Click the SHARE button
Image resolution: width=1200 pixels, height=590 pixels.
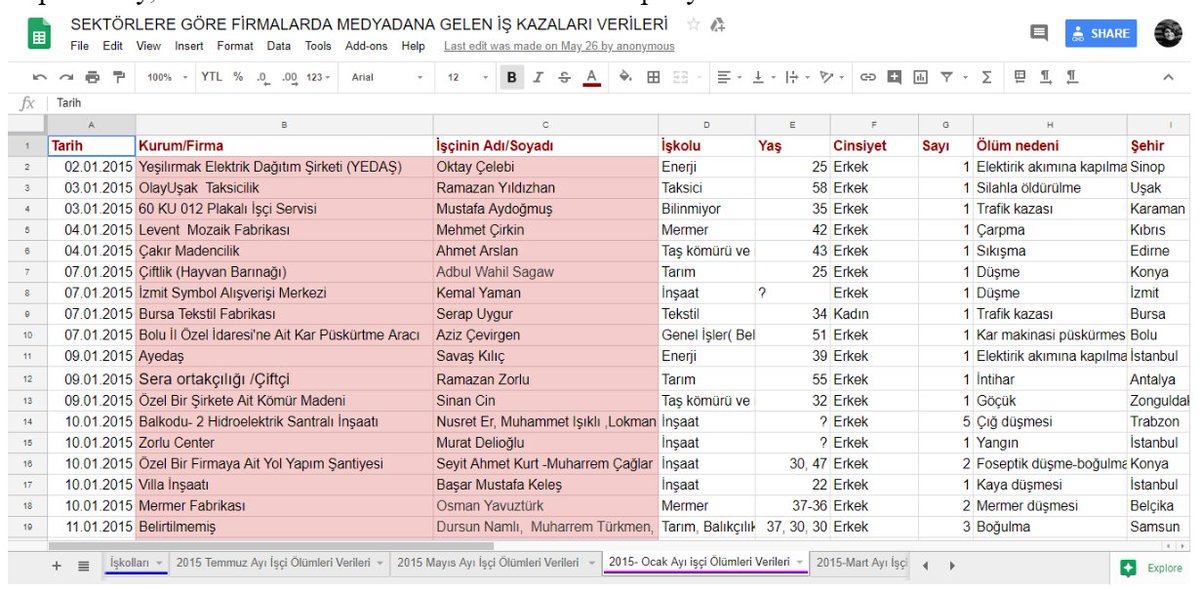(x=1101, y=33)
